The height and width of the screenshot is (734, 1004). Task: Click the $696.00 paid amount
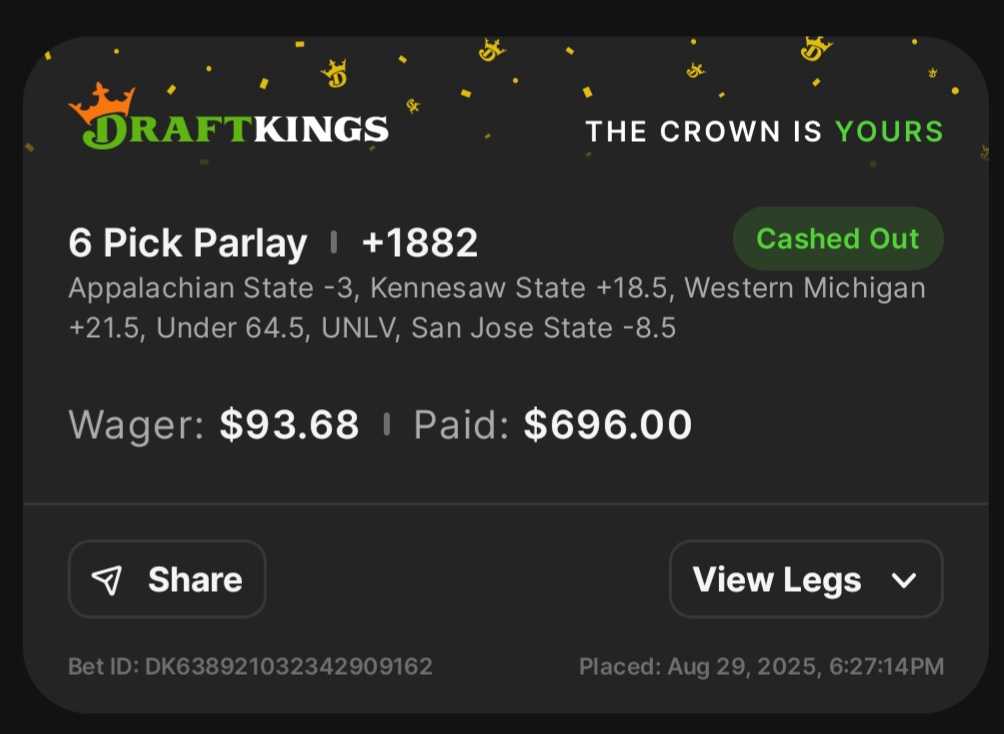tap(608, 425)
